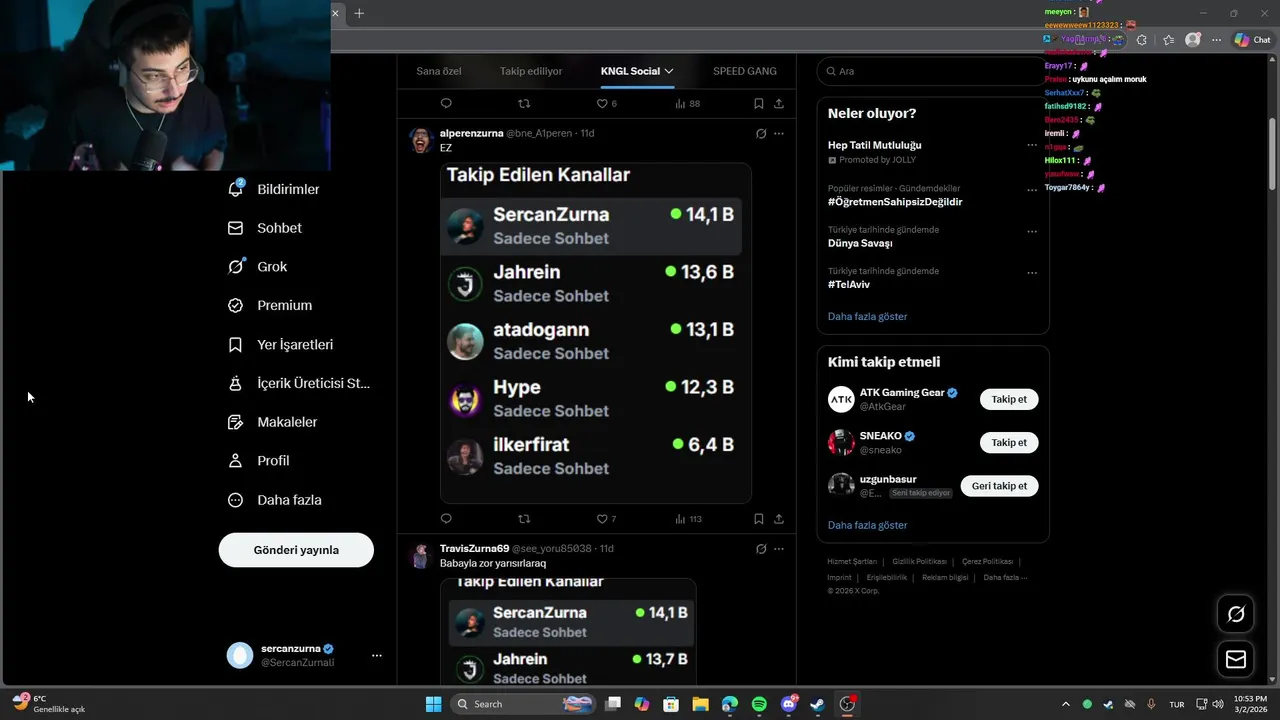The width and height of the screenshot is (1280, 720).
Task: Open TravisZurna69's posted image
Action: point(568,631)
